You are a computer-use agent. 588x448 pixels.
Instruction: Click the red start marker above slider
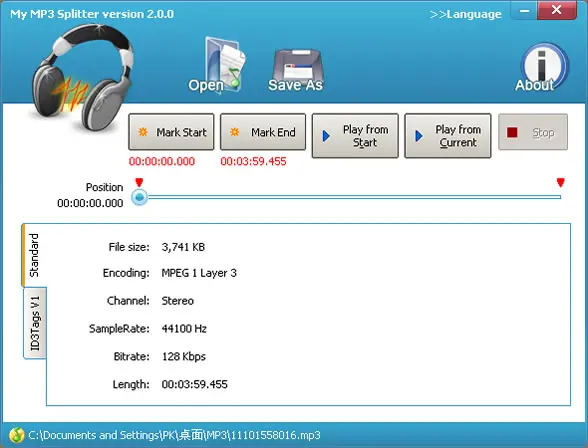[x=139, y=182]
